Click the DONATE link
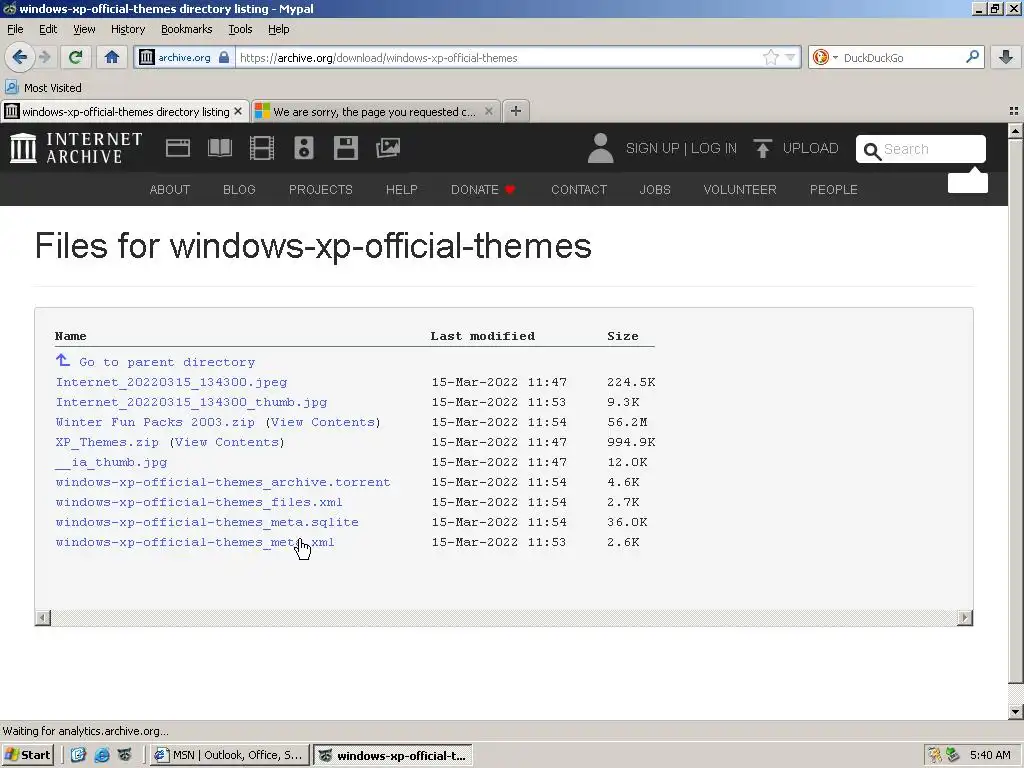 click(483, 189)
